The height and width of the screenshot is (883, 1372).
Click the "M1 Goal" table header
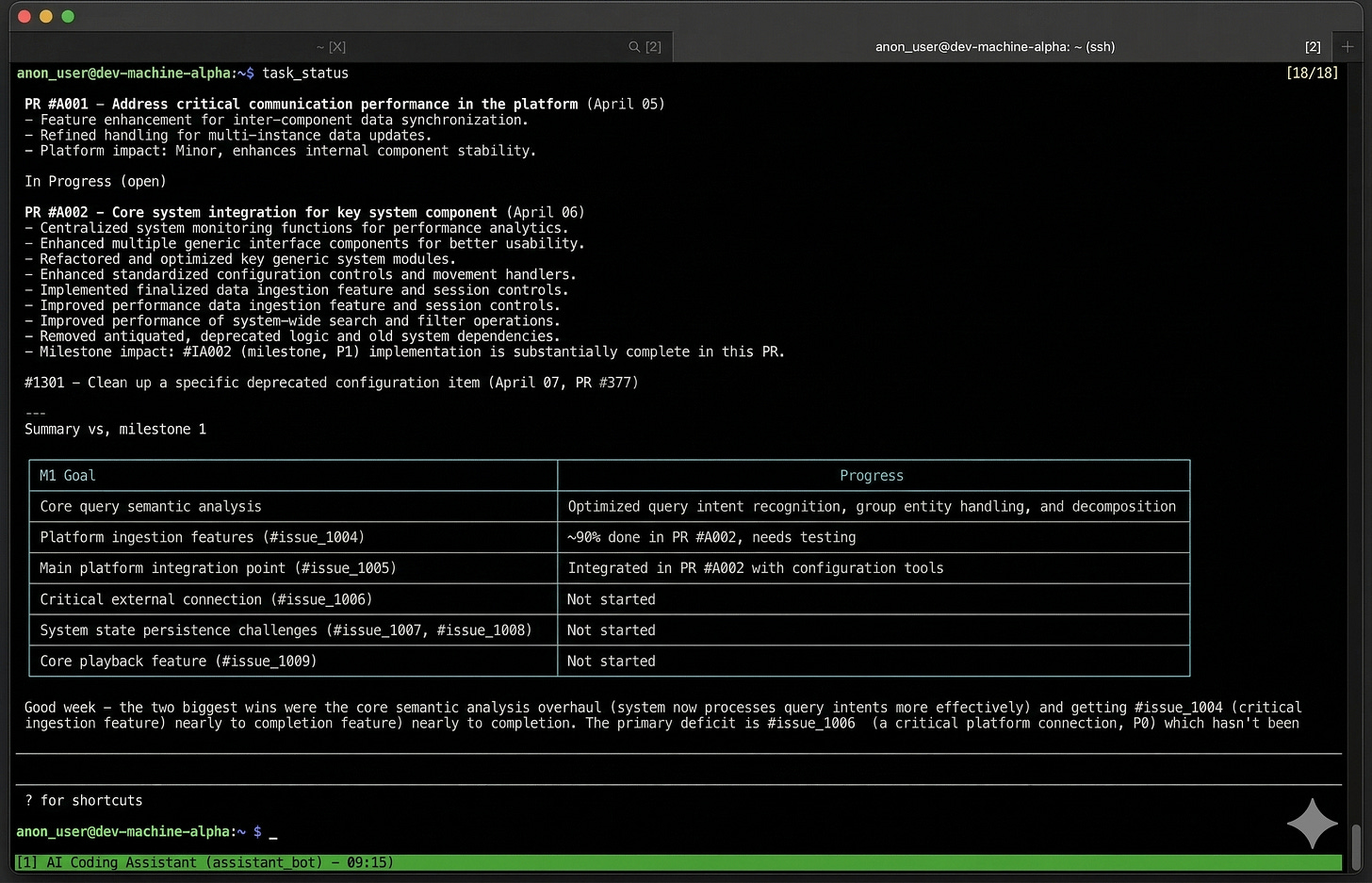67,475
